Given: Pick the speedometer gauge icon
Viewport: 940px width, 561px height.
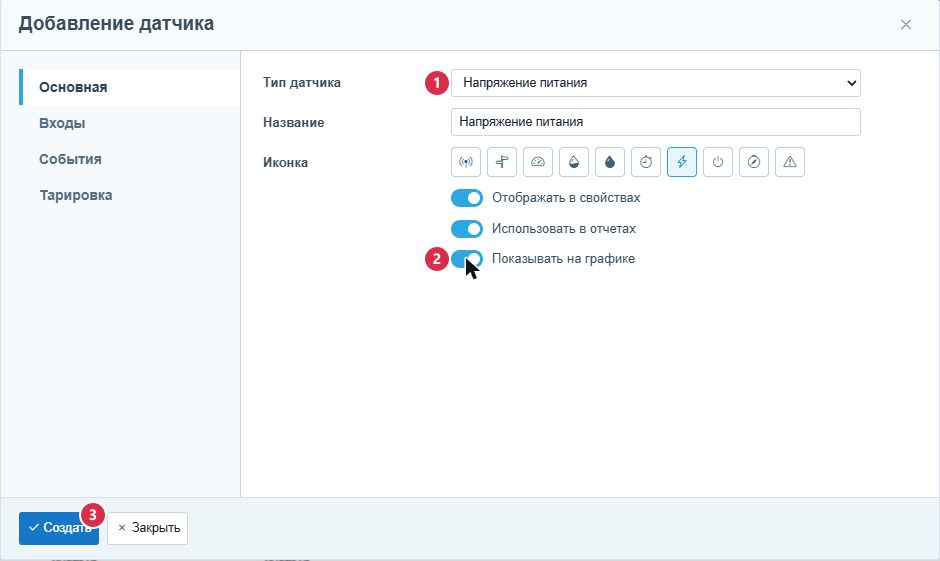Looking at the screenshot, I should [538, 162].
